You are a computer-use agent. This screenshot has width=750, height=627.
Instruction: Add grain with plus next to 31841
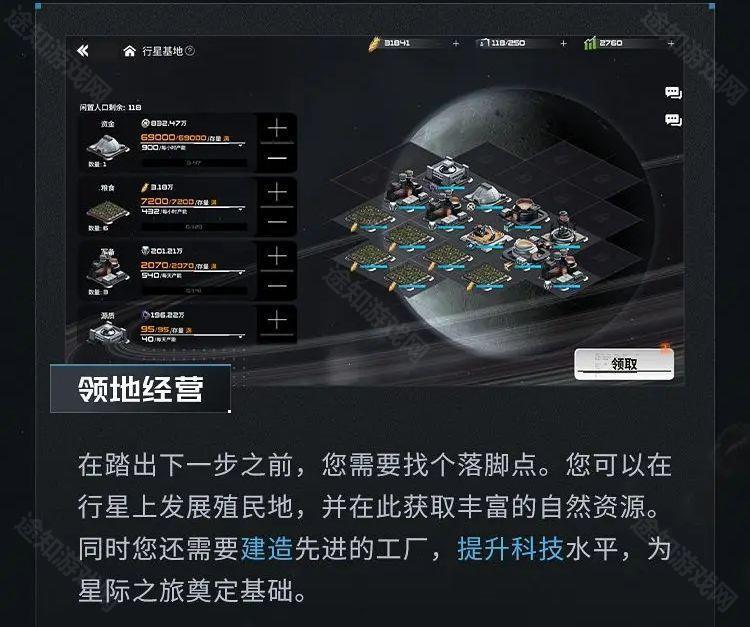(x=456, y=44)
